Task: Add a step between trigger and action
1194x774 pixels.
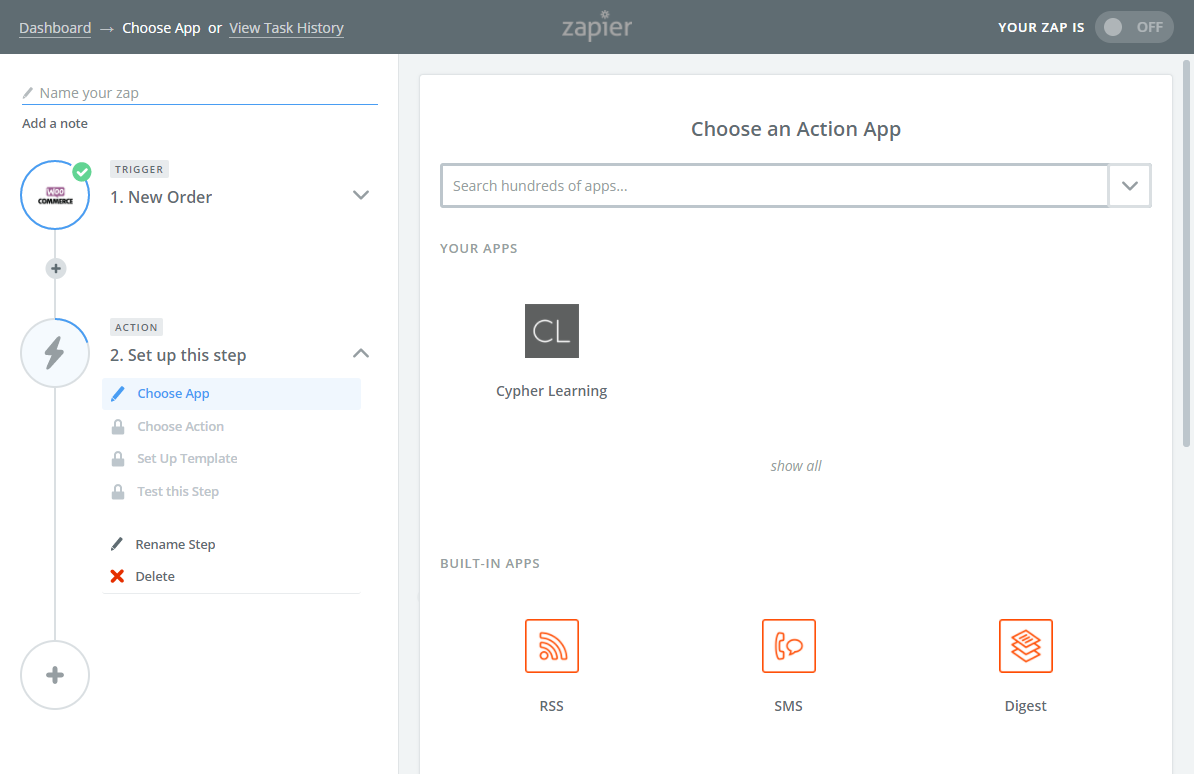Action: tap(56, 268)
